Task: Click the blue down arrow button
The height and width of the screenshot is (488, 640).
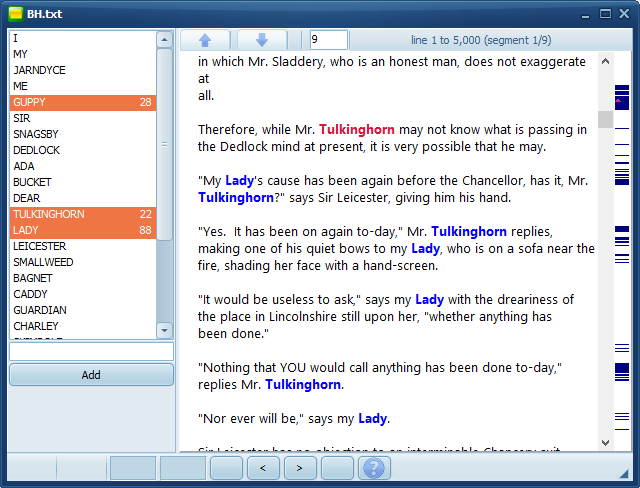Action: tap(262, 40)
